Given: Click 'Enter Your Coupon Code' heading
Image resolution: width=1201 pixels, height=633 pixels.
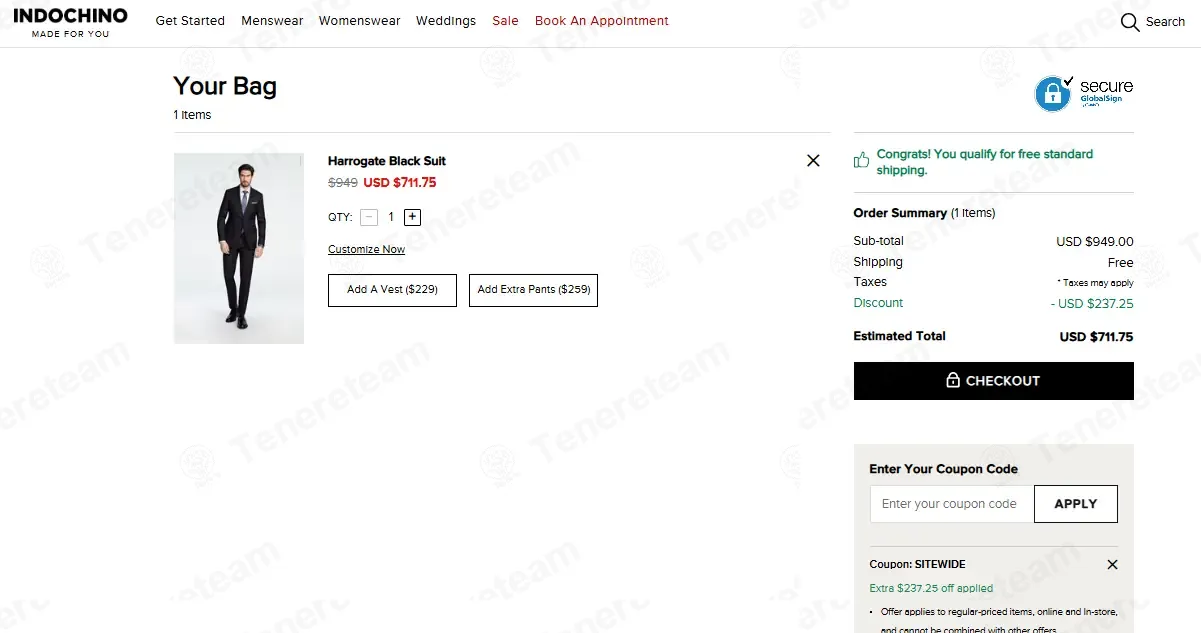Looking at the screenshot, I should tap(944, 469).
